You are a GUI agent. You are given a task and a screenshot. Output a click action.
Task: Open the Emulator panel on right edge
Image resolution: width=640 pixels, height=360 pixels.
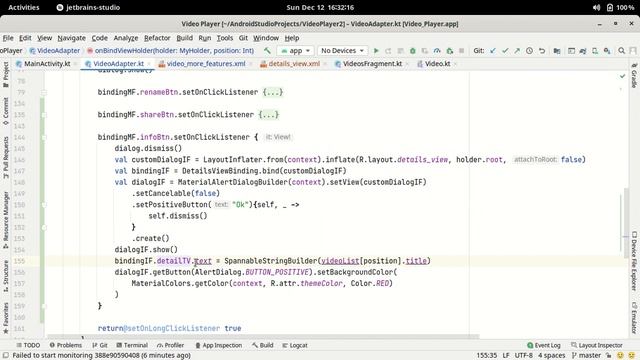point(634,318)
